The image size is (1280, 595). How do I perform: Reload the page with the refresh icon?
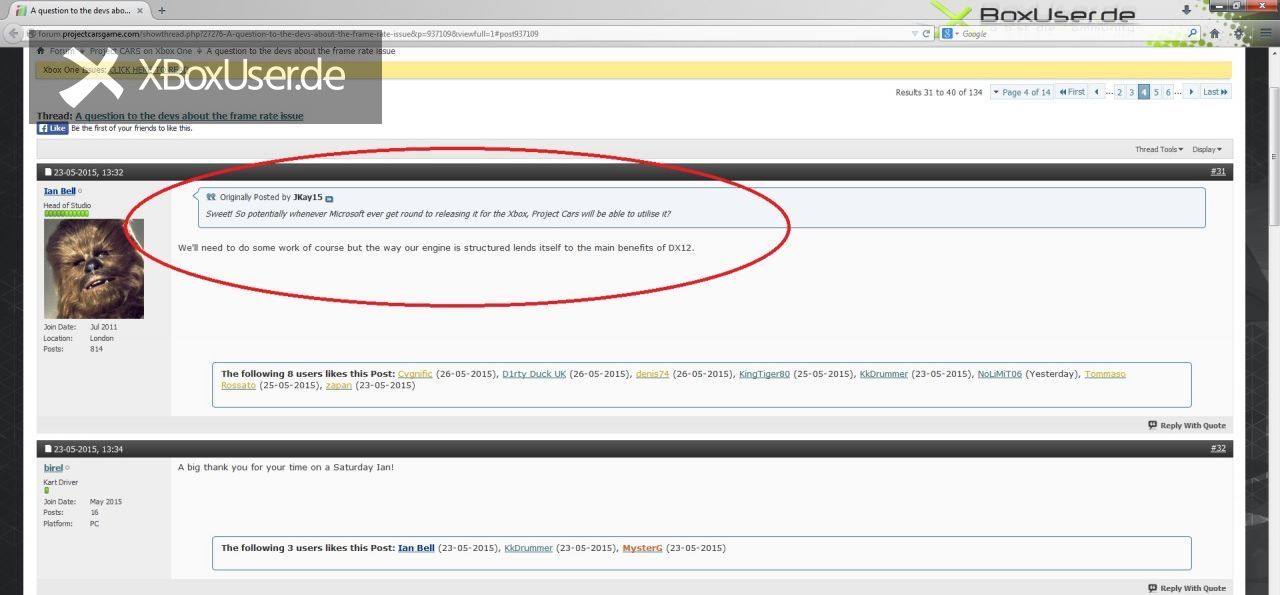(926, 33)
